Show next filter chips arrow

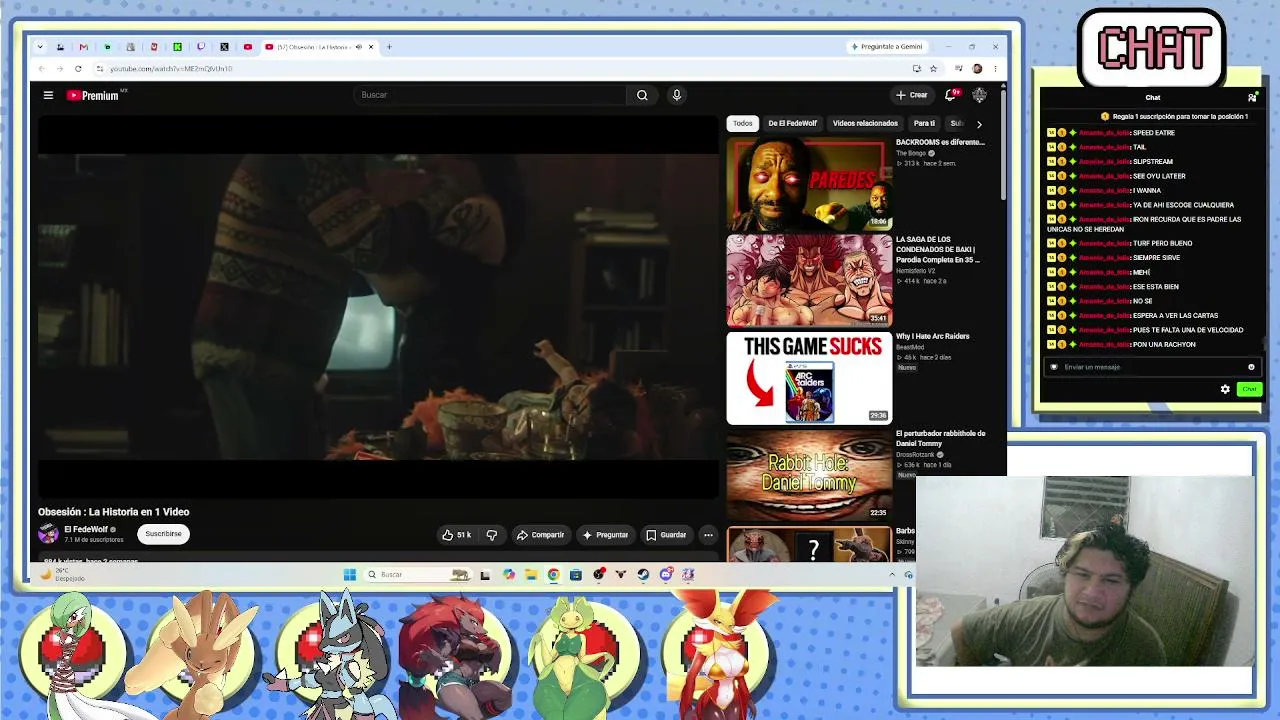coord(979,124)
